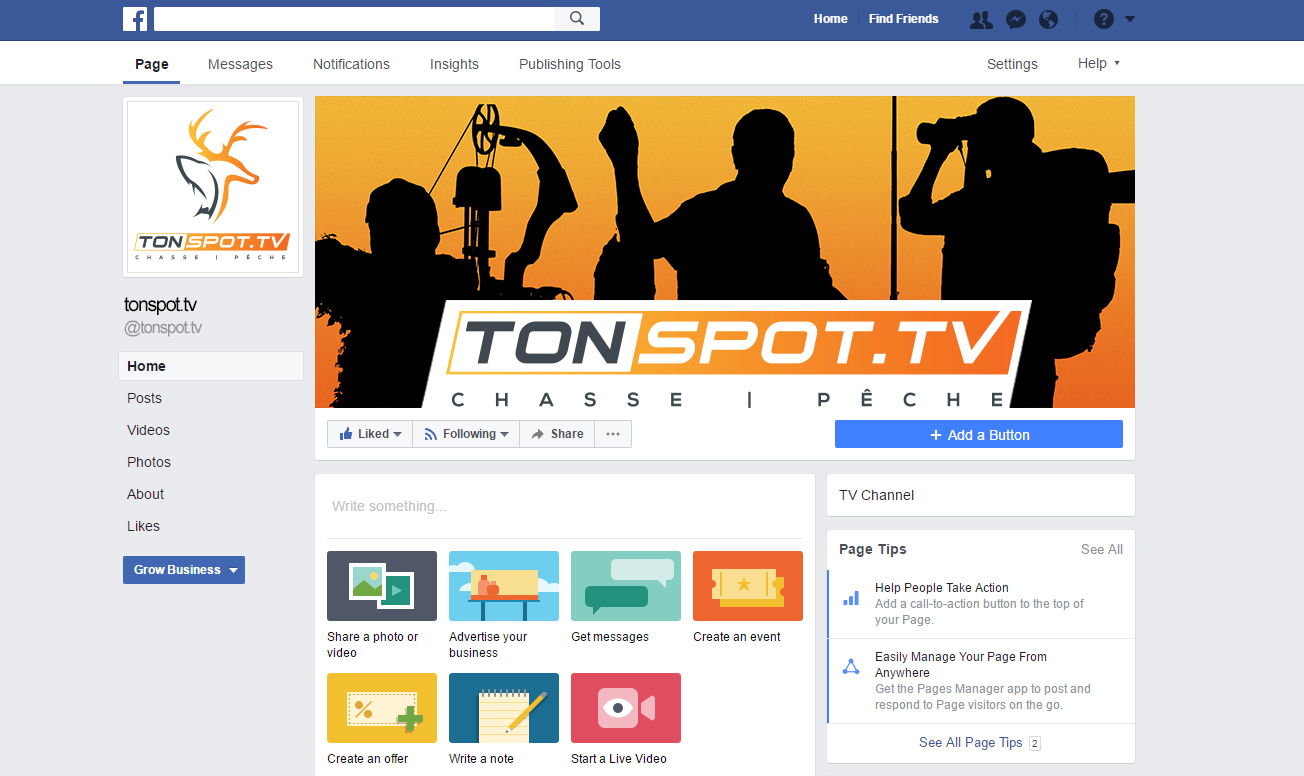The height and width of the screenshot is (776, 1304).
Task: Click the Quick Help question mark icon
Action: point(1103,19)
